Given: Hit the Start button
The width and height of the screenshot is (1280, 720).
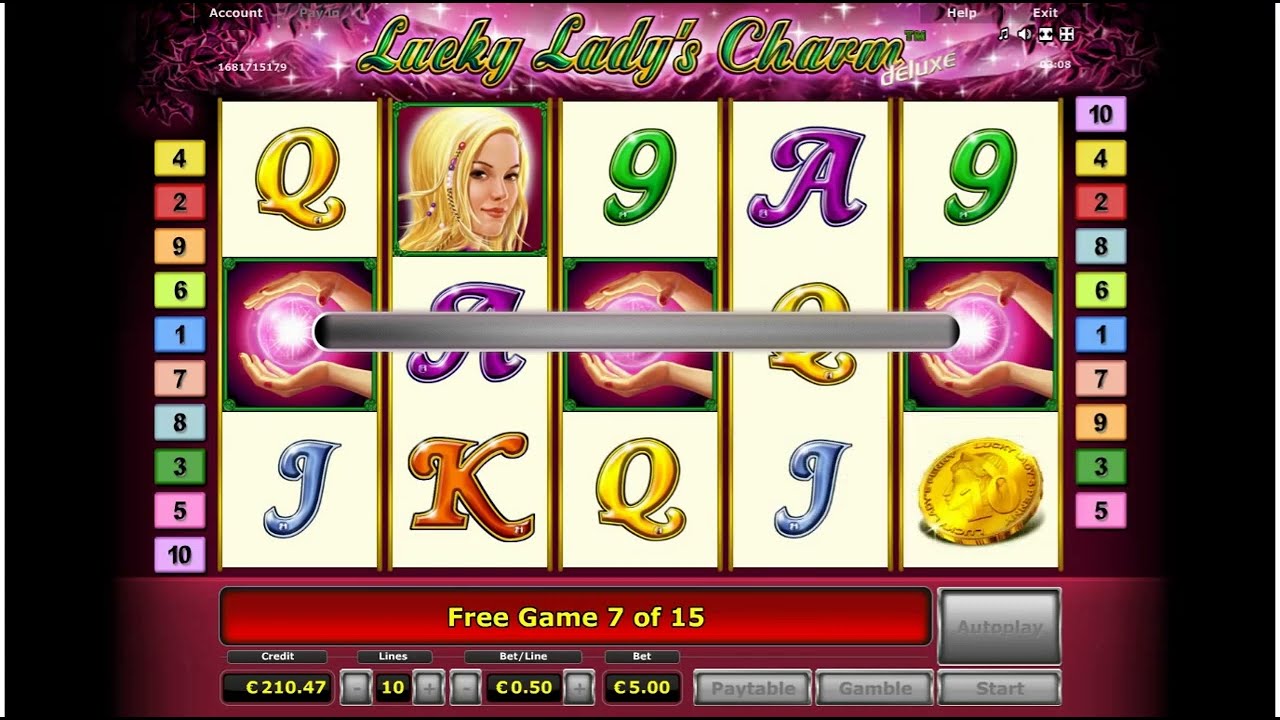Looking at the screenshot, I should (x=999, y=688).
